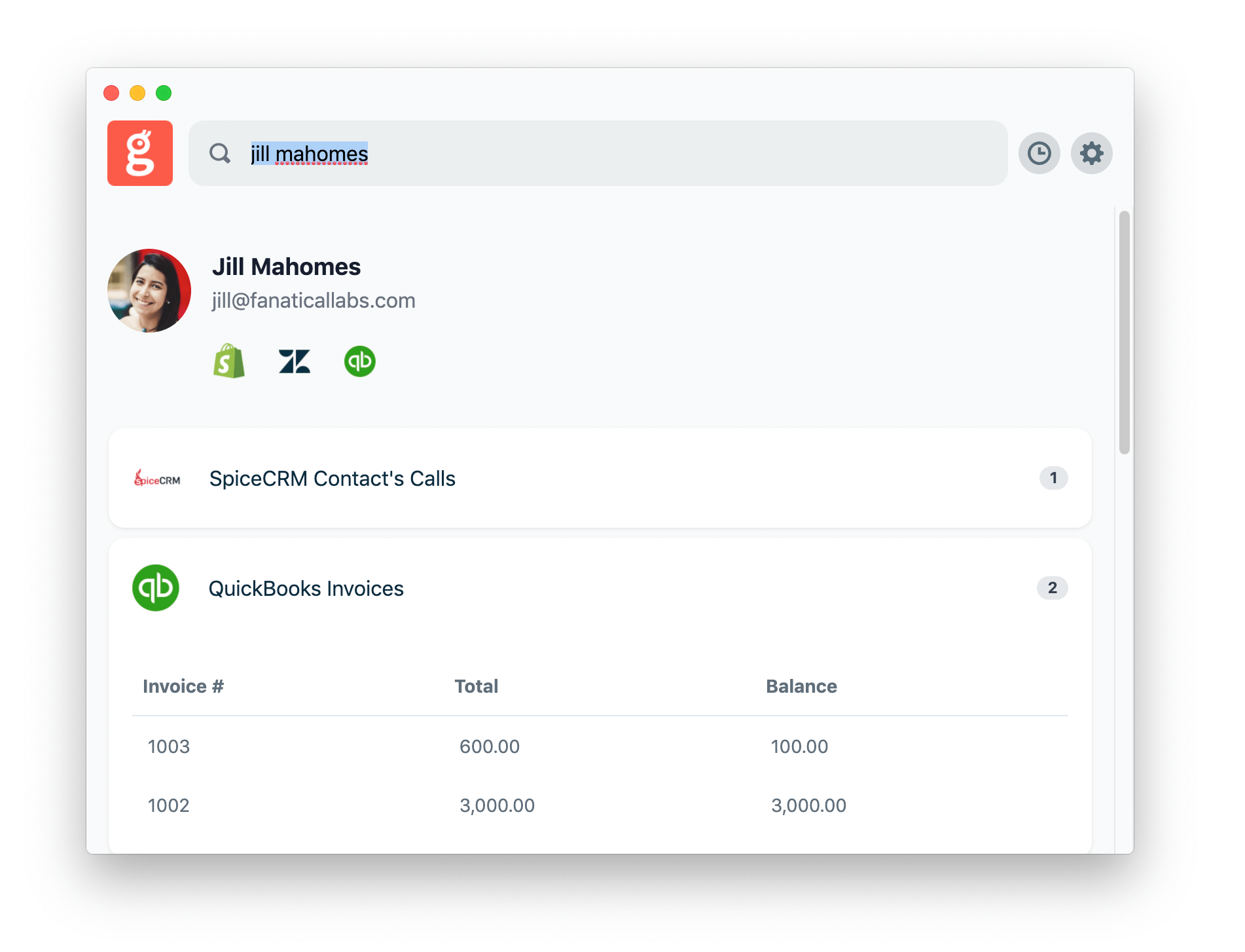The image size is (1245, 952).
Task: Click the vertical scrollbar thumb
Action: click(x=1124, y=333)
